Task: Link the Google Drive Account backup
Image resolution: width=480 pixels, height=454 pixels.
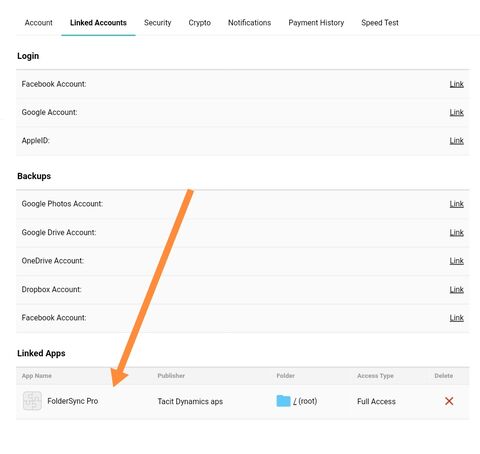Action: (x=456, y=232)
